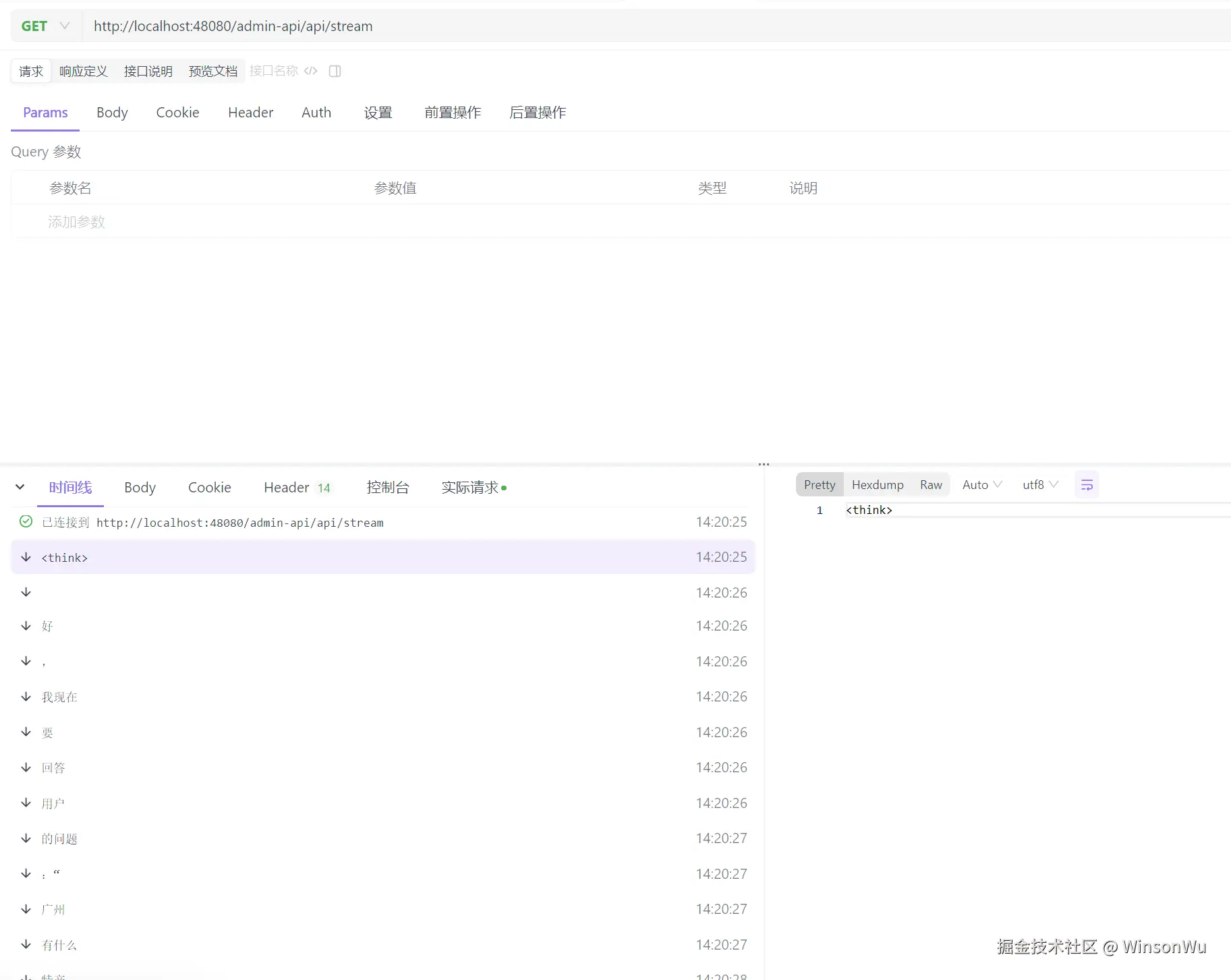Open the 控制台 tab

click(x=388, y=488)
